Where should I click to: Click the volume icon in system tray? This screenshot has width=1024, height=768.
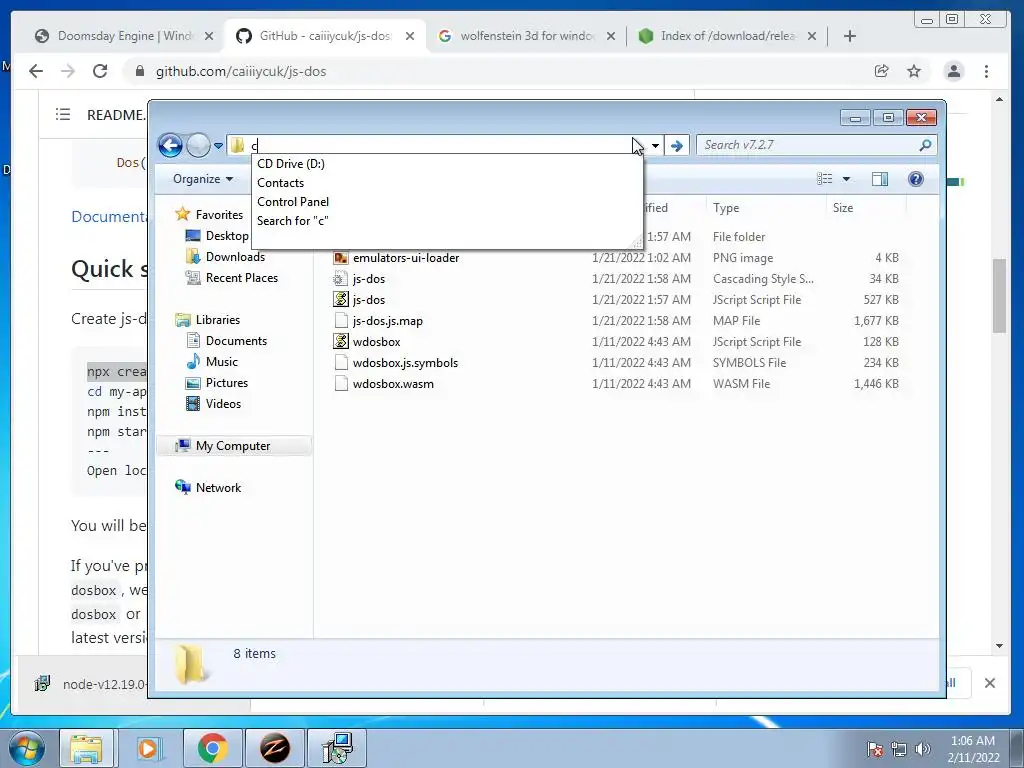pos(923,748)
